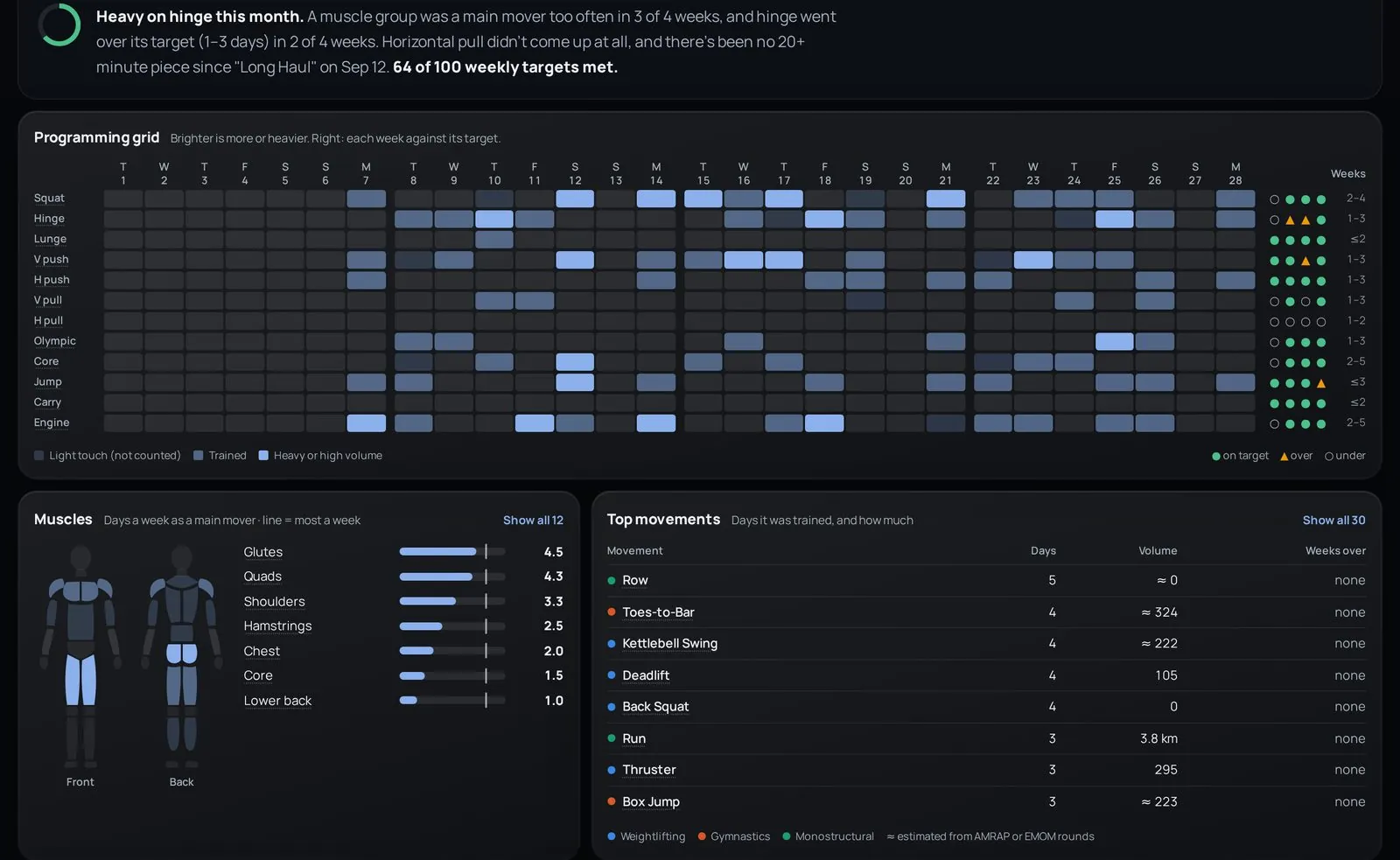Click the Jump row's orange over-target triangle

click(1321, 383)
